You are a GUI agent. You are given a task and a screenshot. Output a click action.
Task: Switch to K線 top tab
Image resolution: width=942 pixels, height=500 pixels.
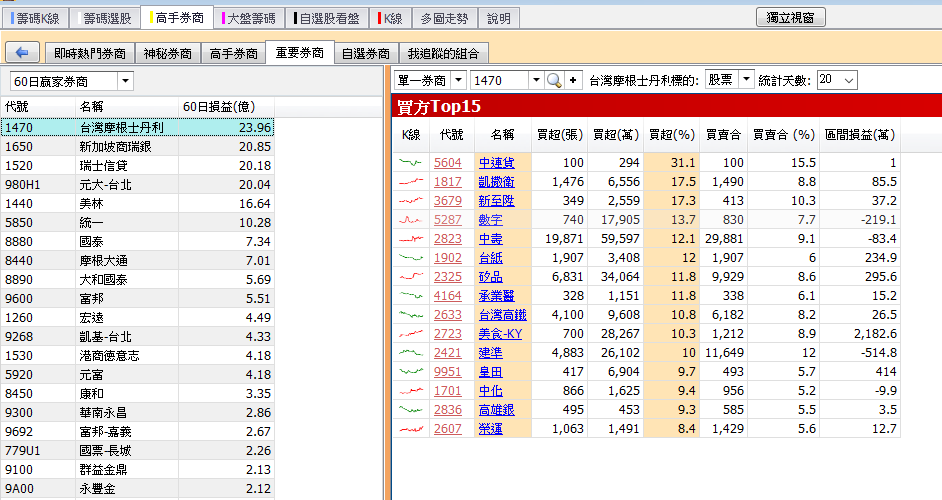[392, 19]
